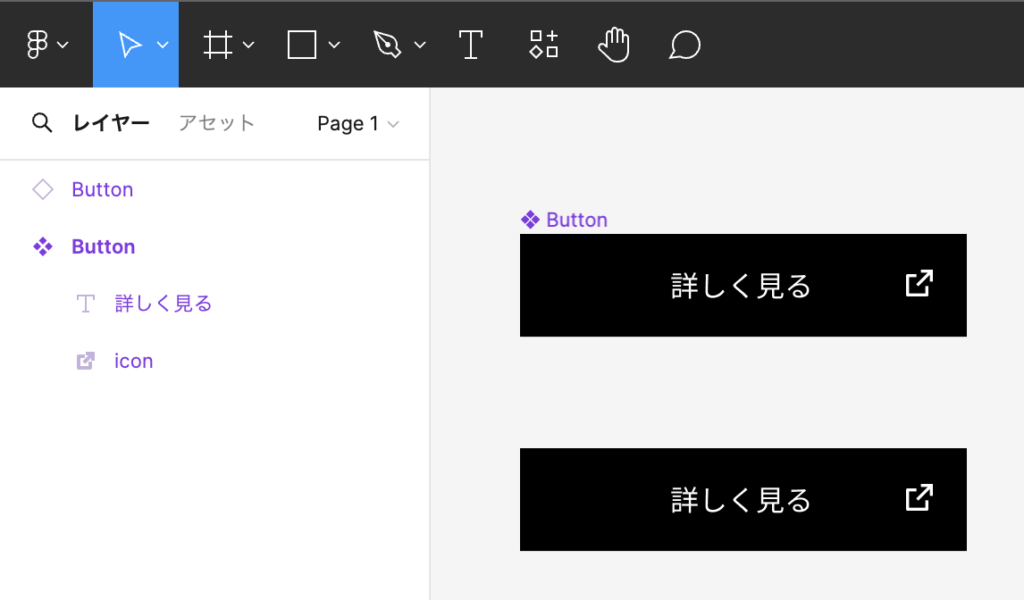Image resolution: width=1024 pixels, height=600 pixels.
Task: Expand the Frame tool options chevron
Action: point(249,45)
